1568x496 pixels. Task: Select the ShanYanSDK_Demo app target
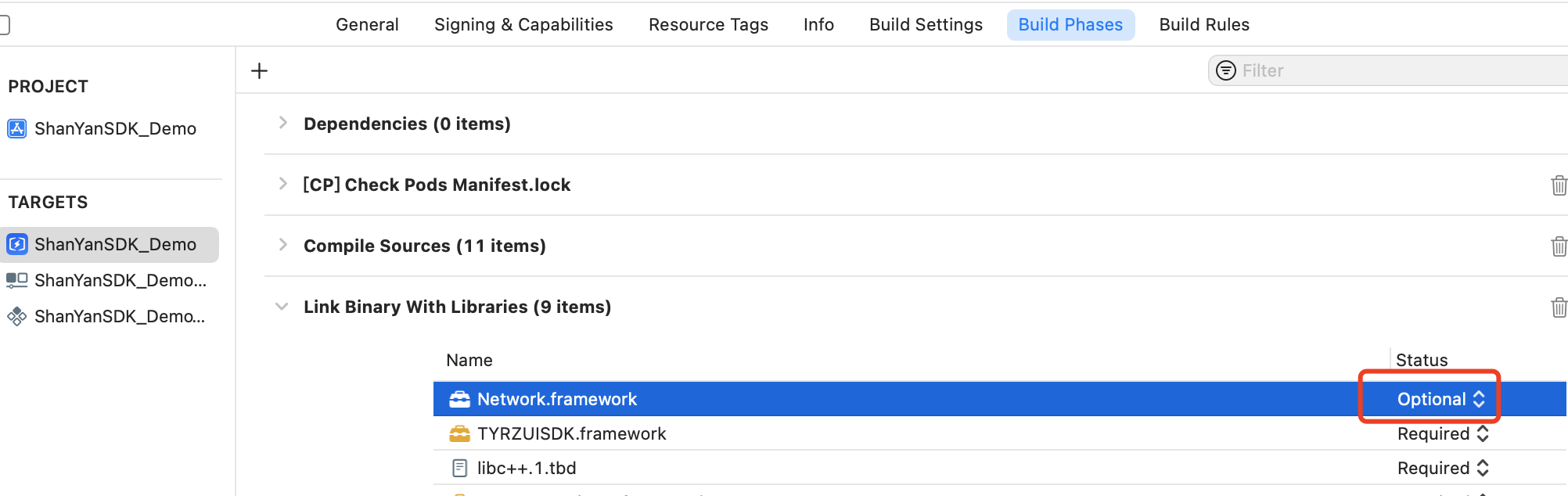[110, 244]
